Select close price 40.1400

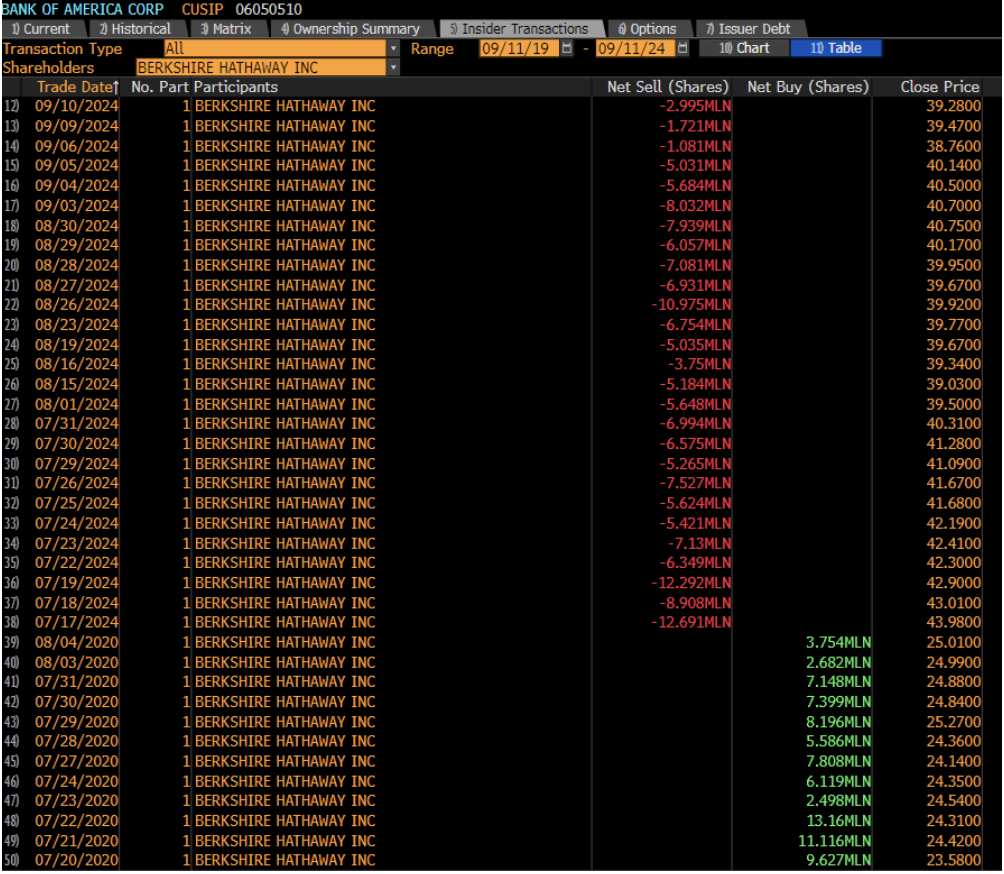pos(953,166)
